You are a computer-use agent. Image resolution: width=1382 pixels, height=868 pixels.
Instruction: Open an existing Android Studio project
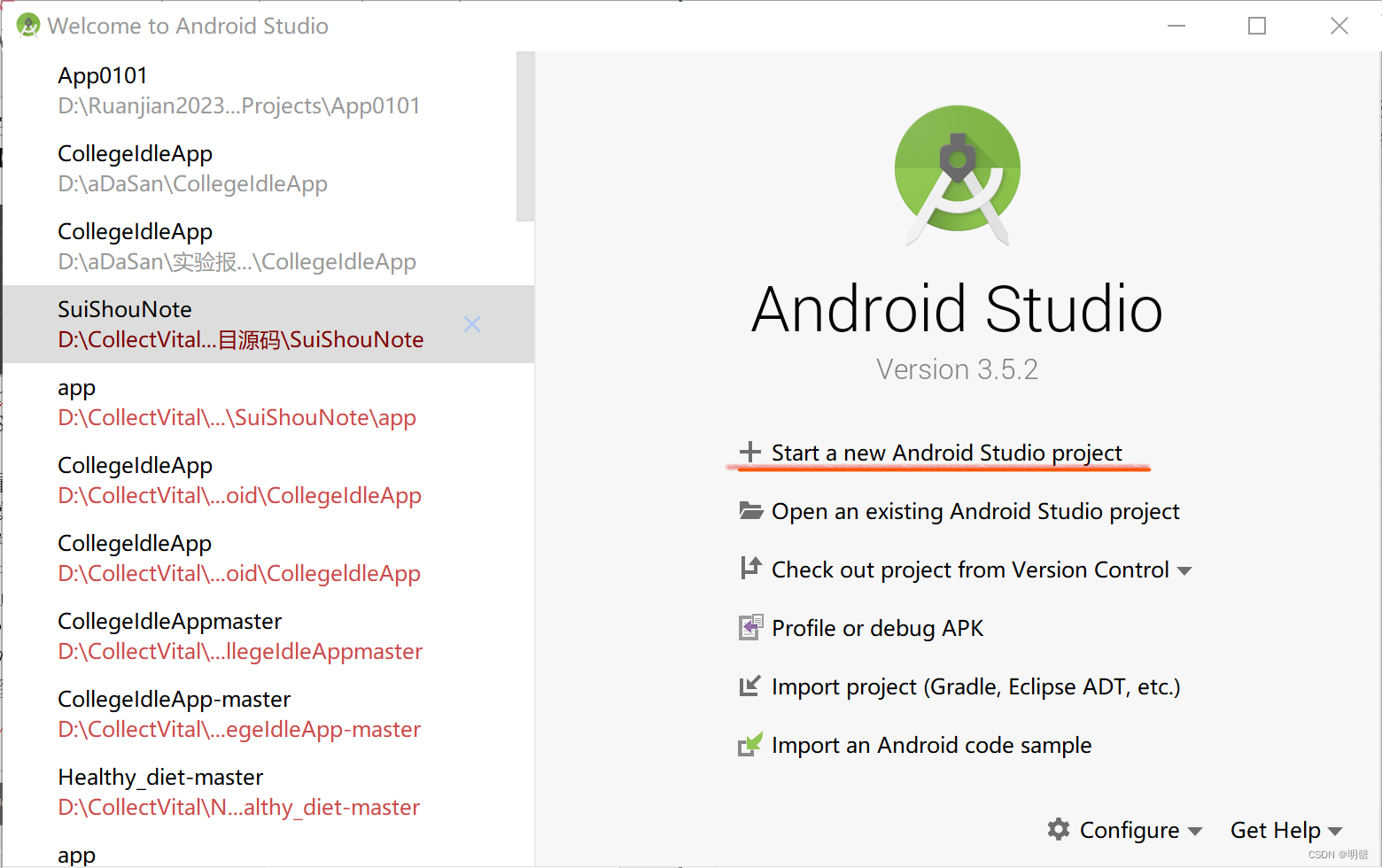[x=974, y=510]
